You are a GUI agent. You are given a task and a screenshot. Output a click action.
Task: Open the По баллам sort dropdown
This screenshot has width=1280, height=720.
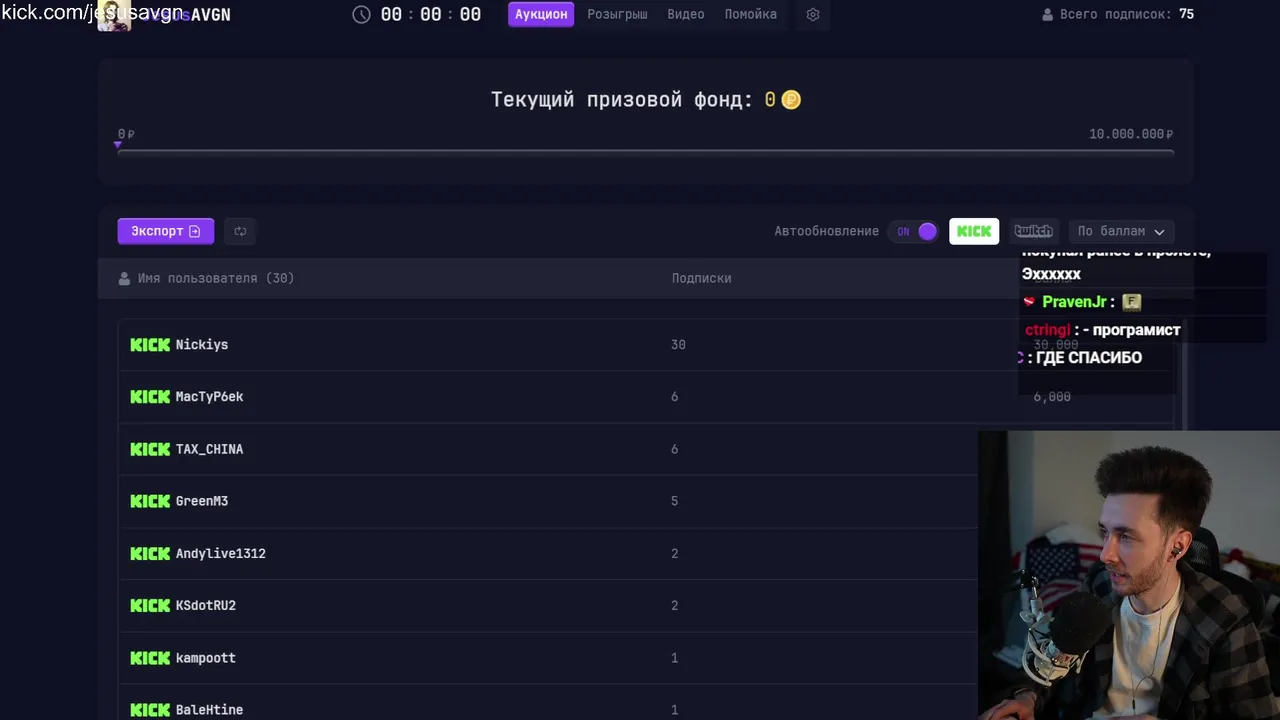point(1121,231)
